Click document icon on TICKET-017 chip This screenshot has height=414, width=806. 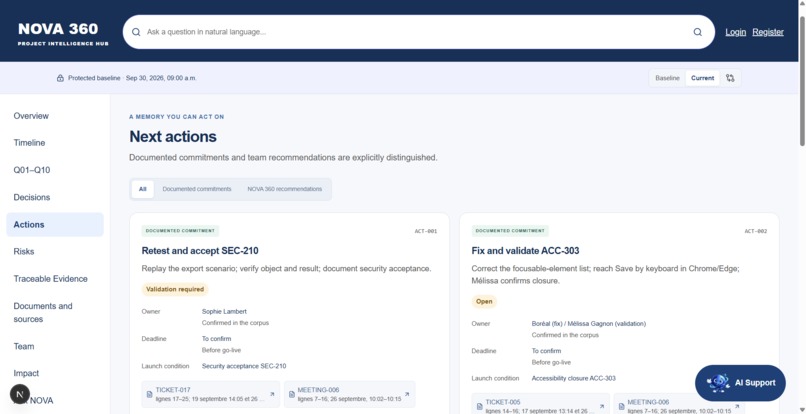(150, 394)
